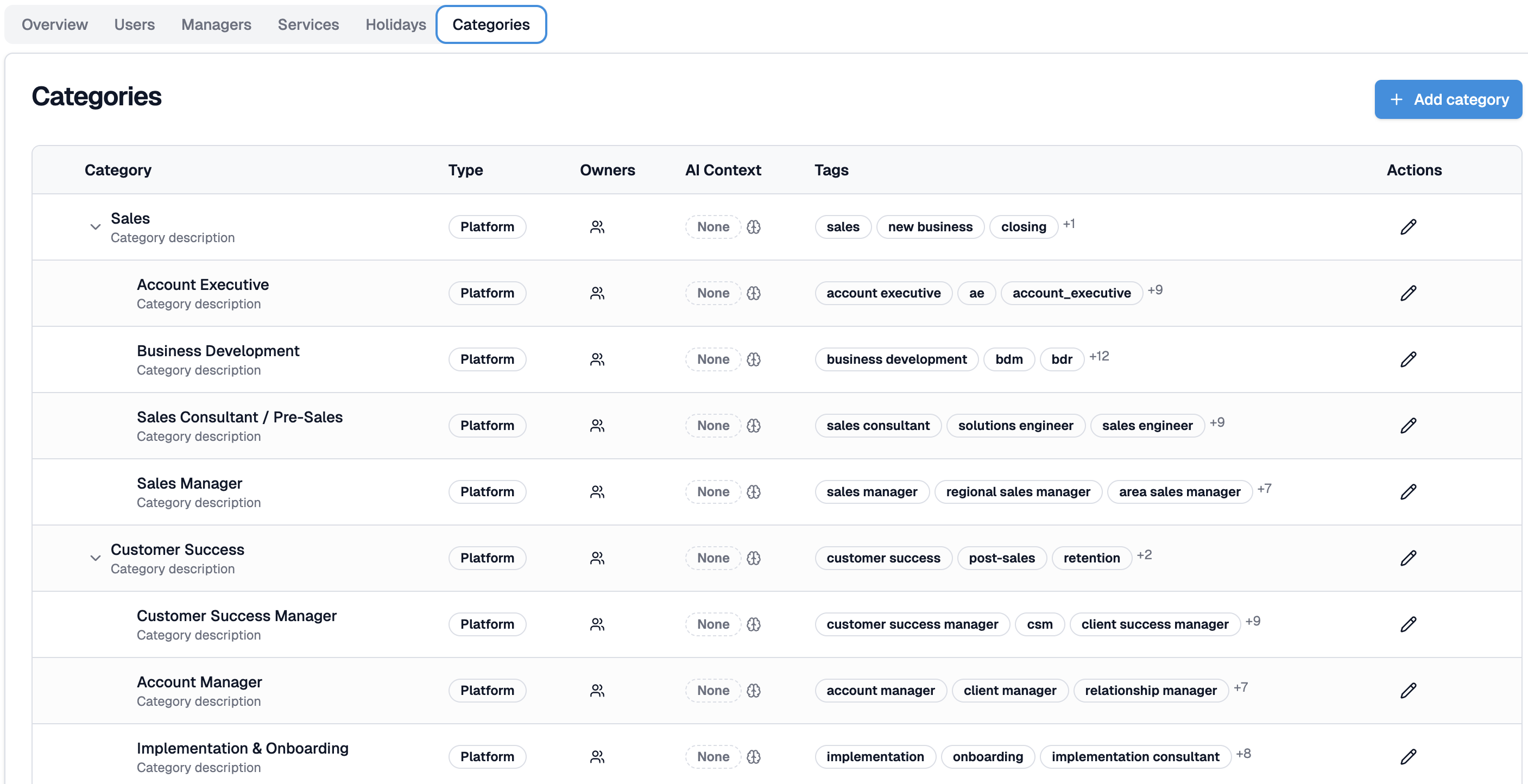This screenshot has height=784, width=1528.
Task: Click the None AI context badge for Sales
Action: tap(712, 226)
